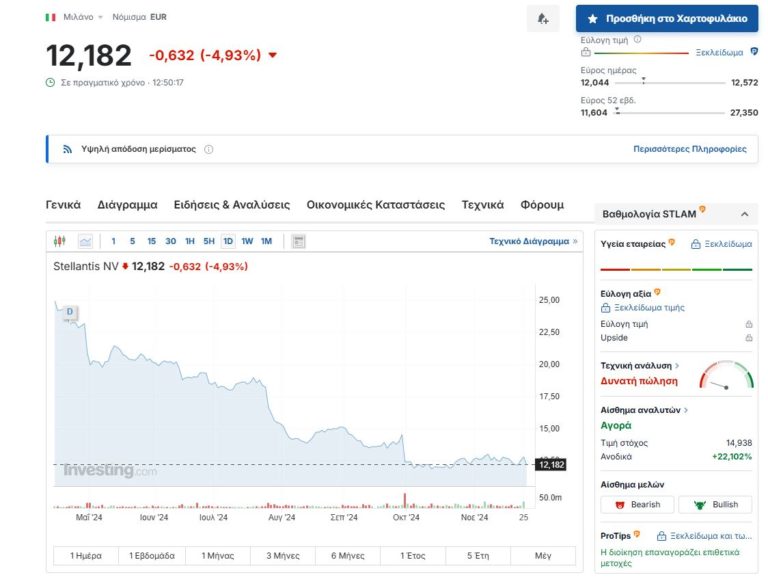Click the create alert bell icon
Viewport: 768px width, 588px height.
point(542,18)
